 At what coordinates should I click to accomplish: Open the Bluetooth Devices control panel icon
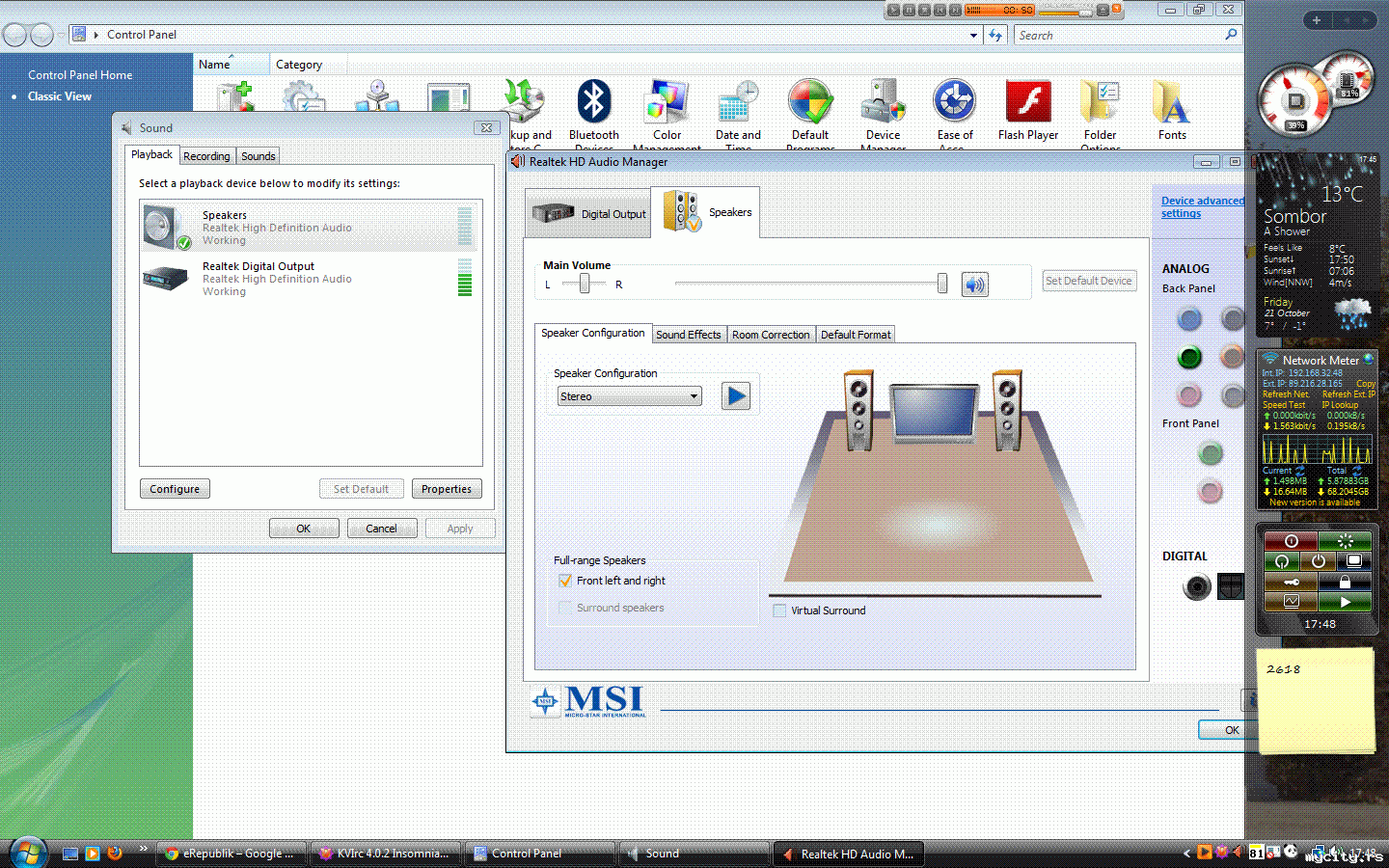point(593,108)
